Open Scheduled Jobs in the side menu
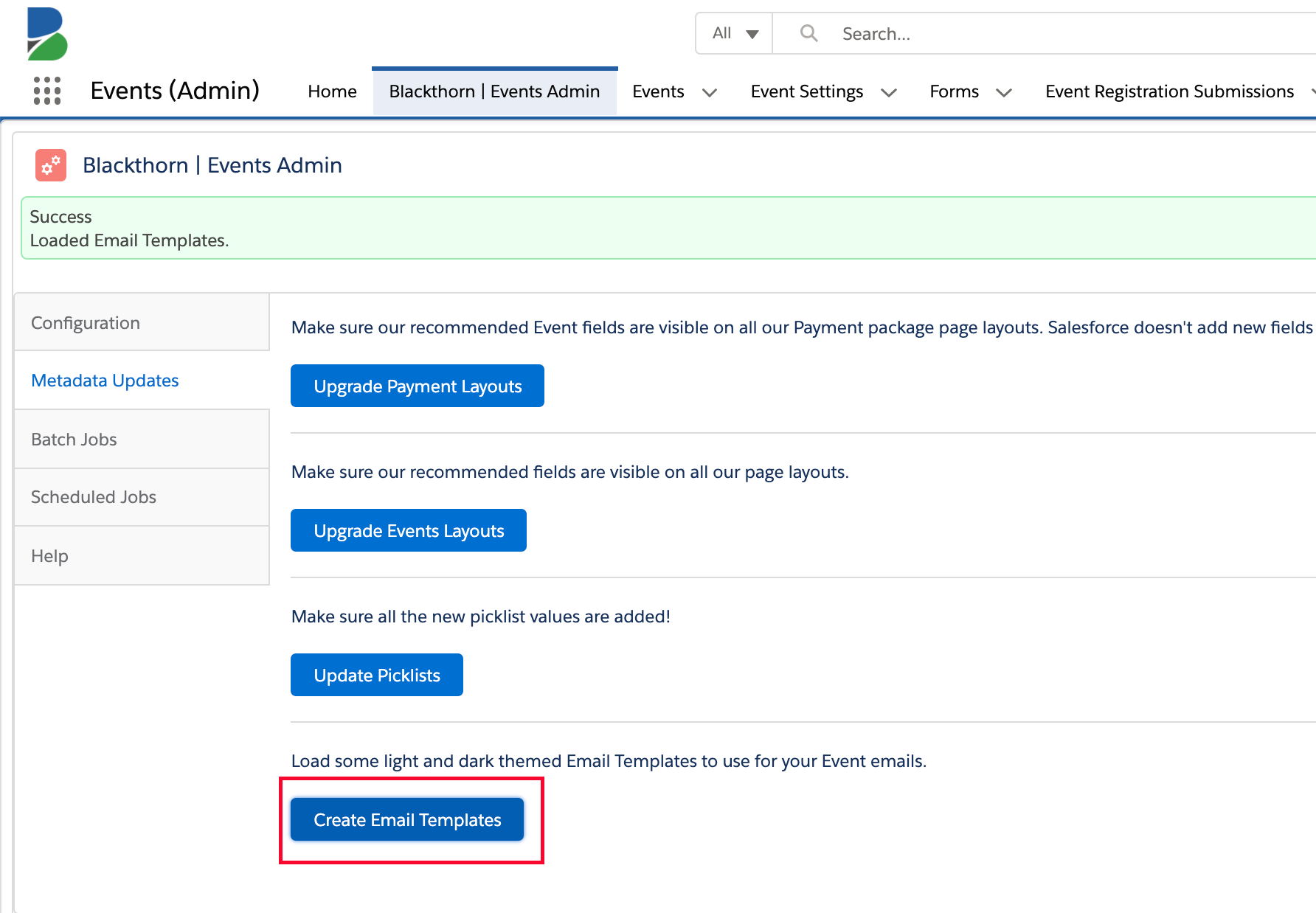The image size is (1316, 913). click(x=142, y=497)
